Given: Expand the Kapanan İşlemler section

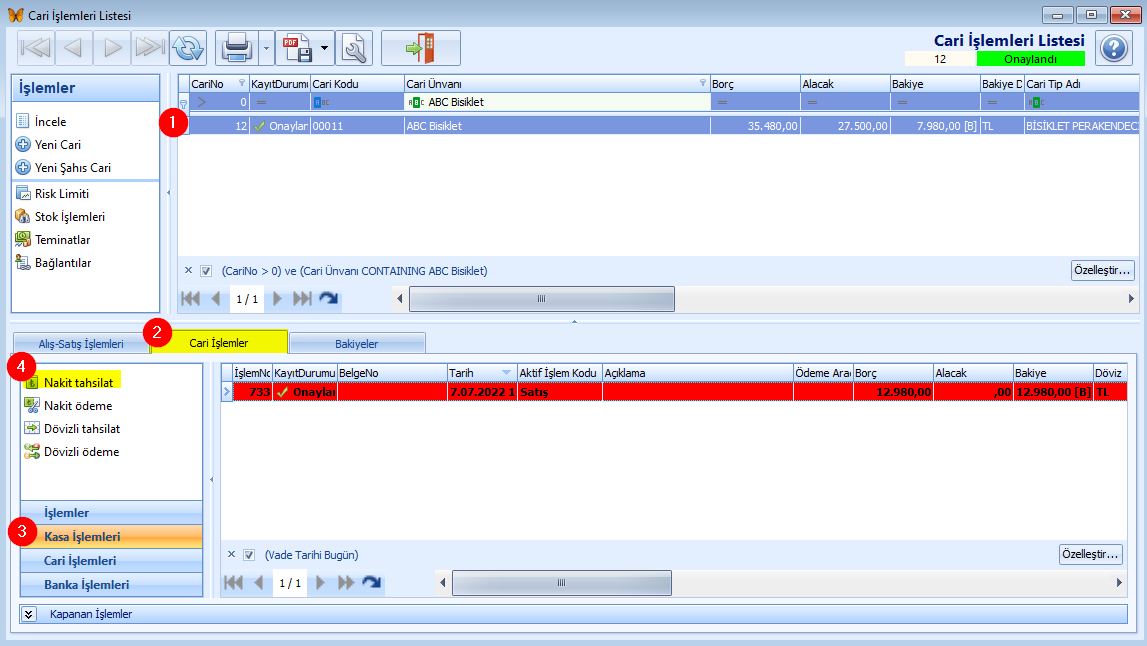Looking at the screenshot, I should pos(29,614).
